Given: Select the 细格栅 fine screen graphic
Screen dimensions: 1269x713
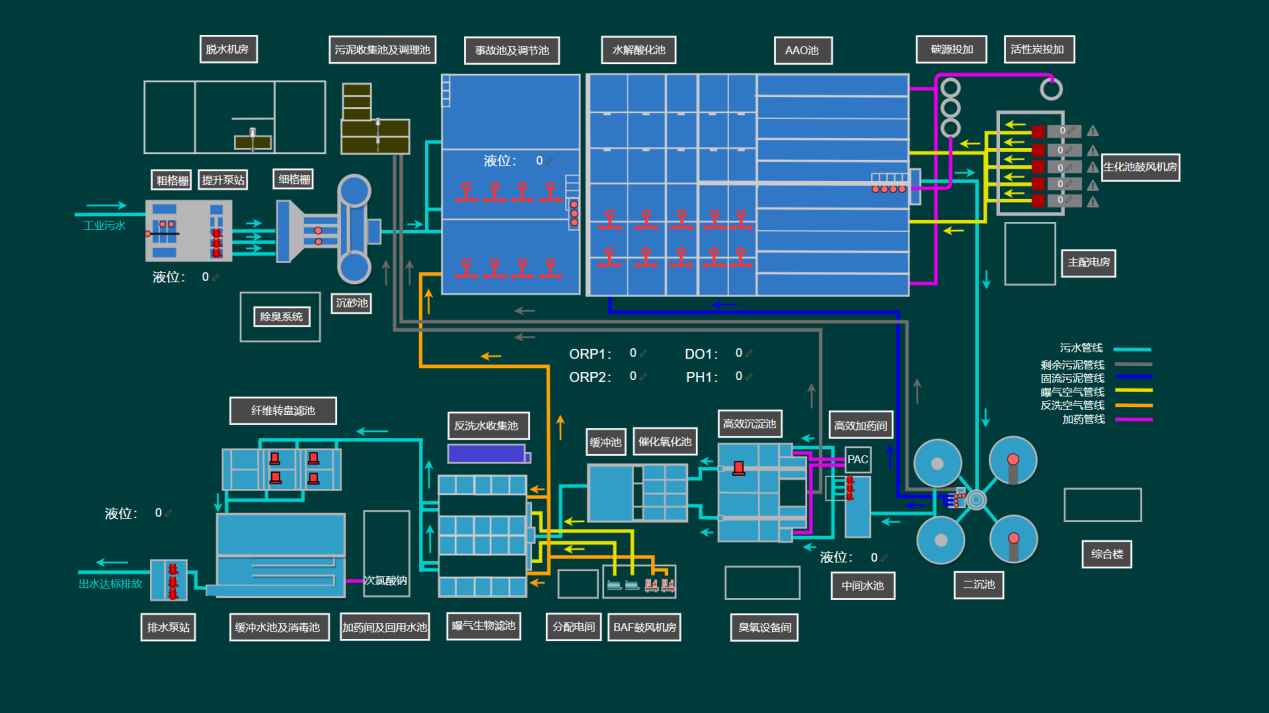Looking at the screenshot, I should click(308, 232).
